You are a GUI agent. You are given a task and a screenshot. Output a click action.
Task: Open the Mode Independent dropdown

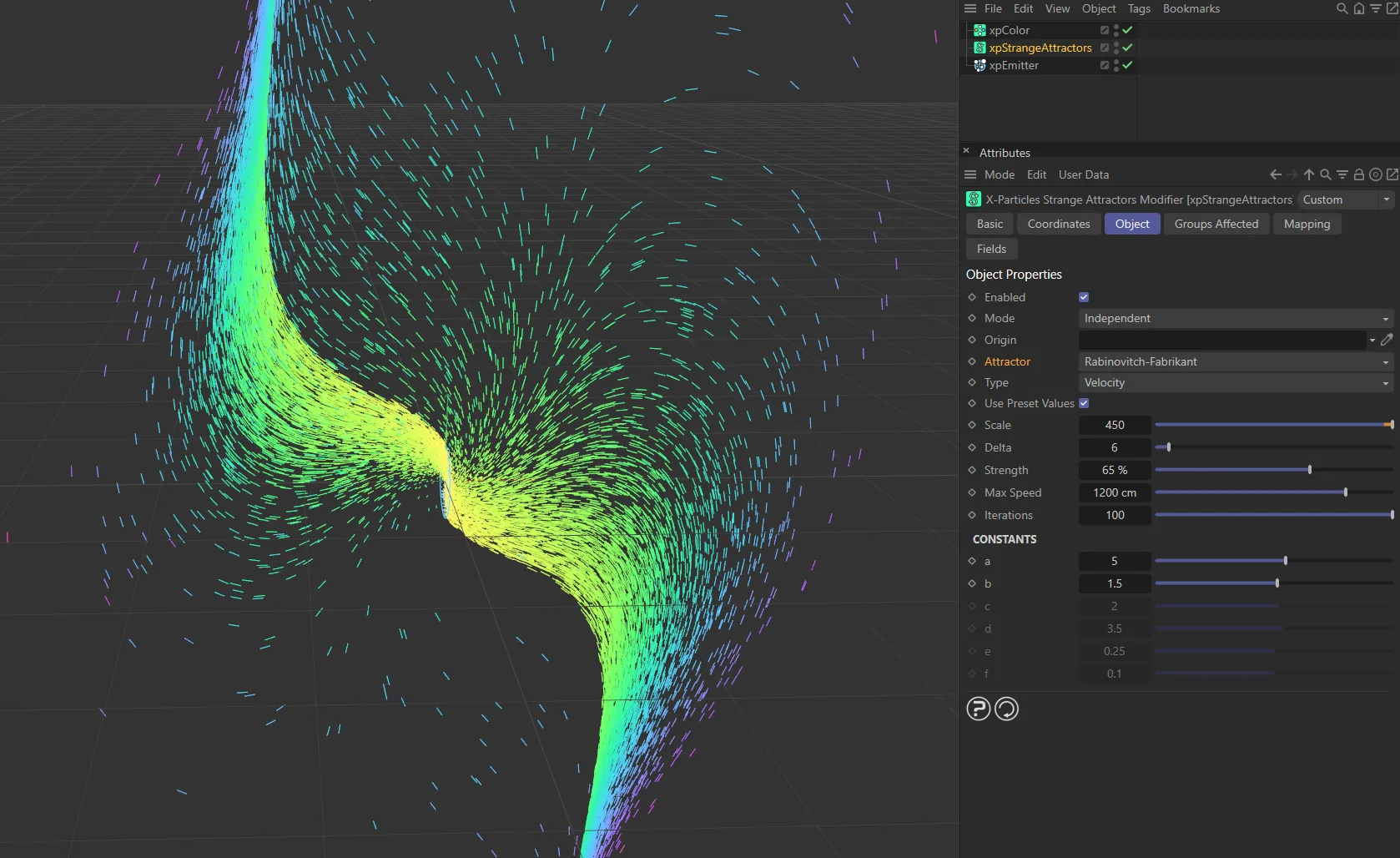[1235, 318]
